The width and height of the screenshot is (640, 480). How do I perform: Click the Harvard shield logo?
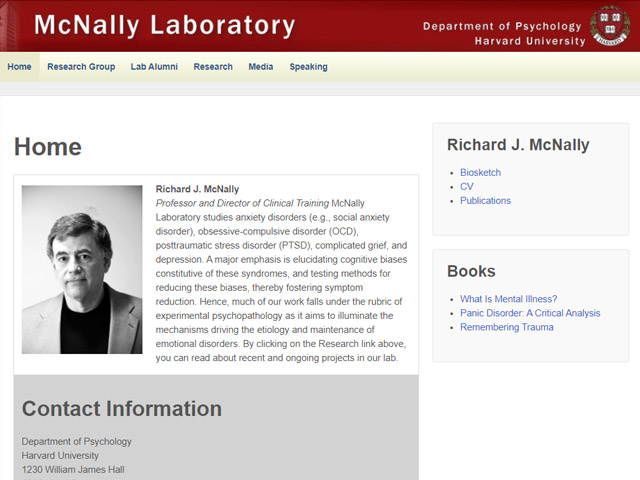(610, 25)
